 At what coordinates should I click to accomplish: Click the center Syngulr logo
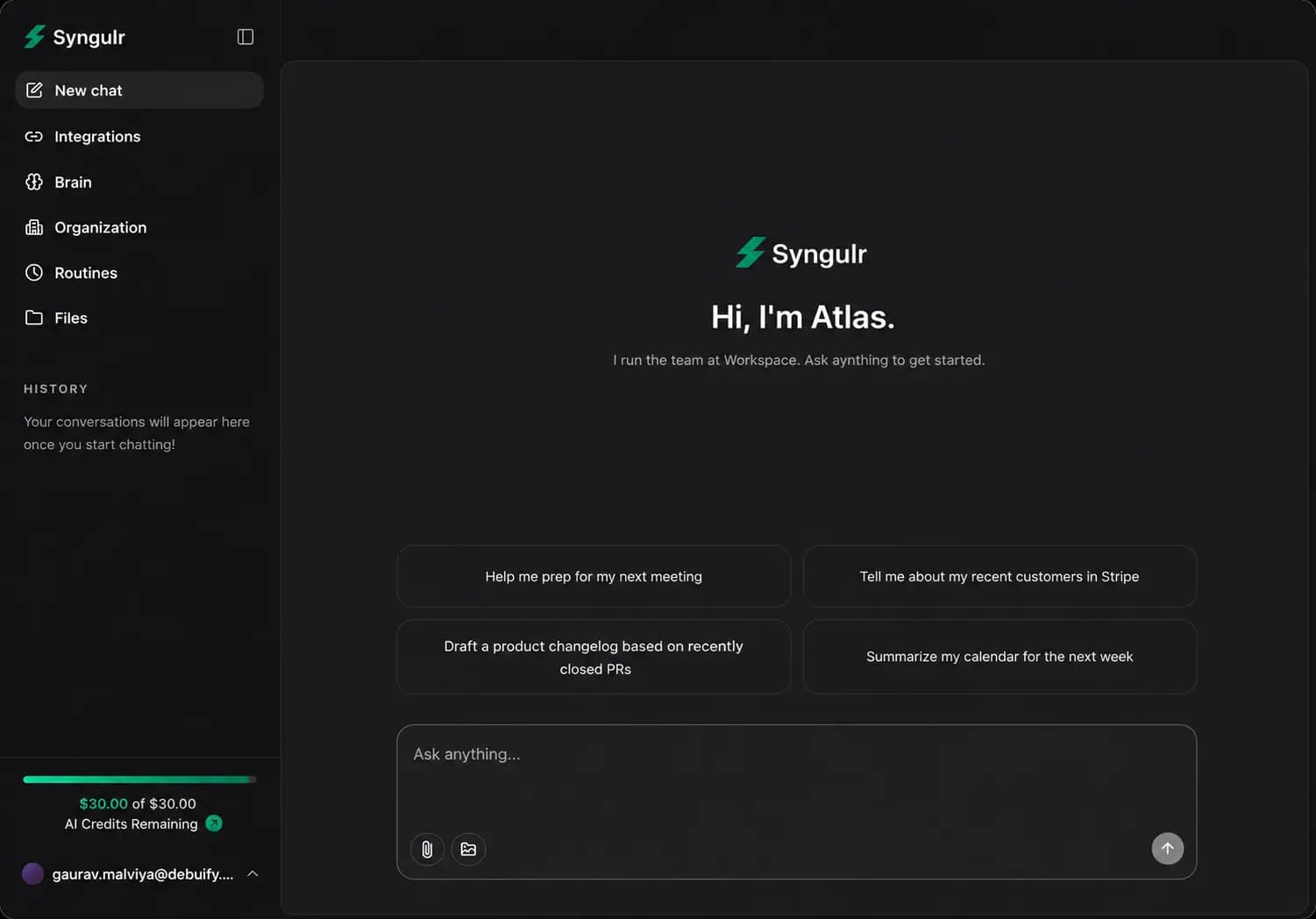(800, 253)
